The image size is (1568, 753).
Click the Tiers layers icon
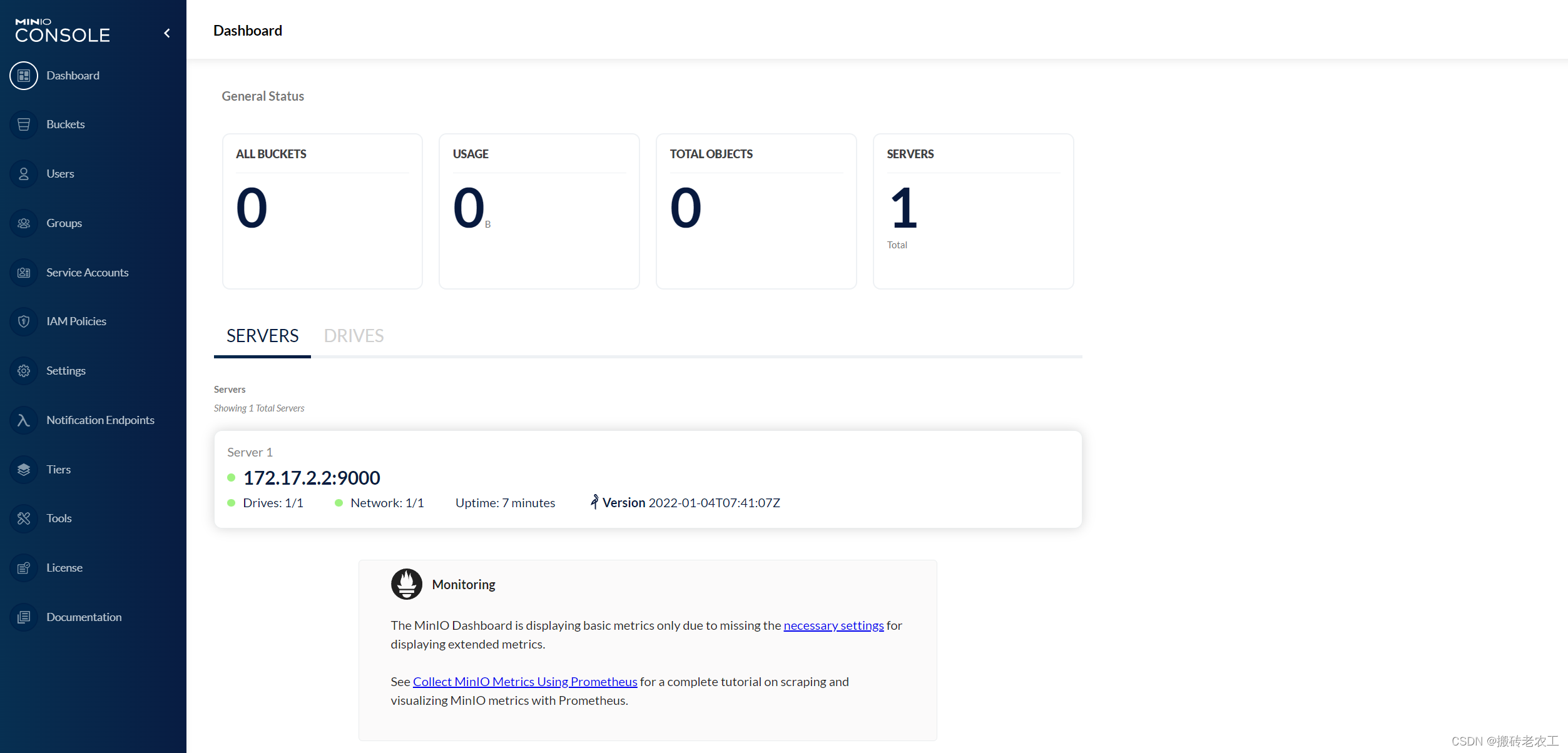(x=24, y=470)
